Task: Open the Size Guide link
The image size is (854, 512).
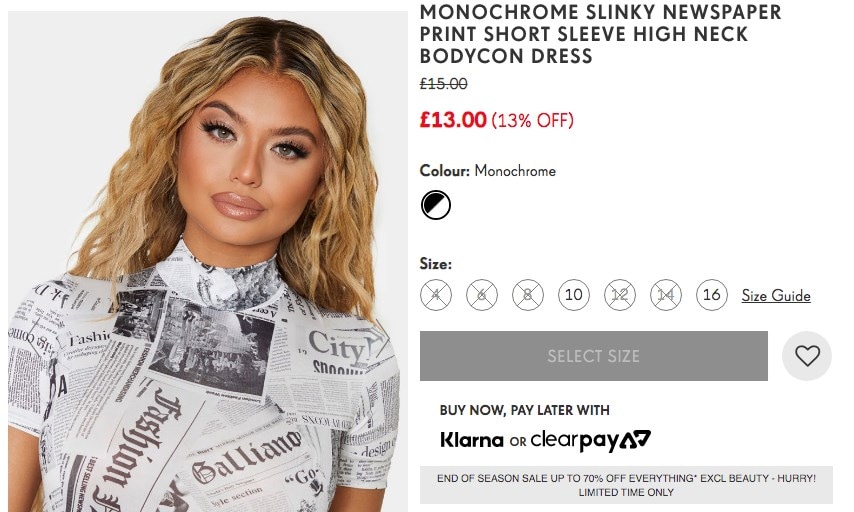Action: (776, 296)
